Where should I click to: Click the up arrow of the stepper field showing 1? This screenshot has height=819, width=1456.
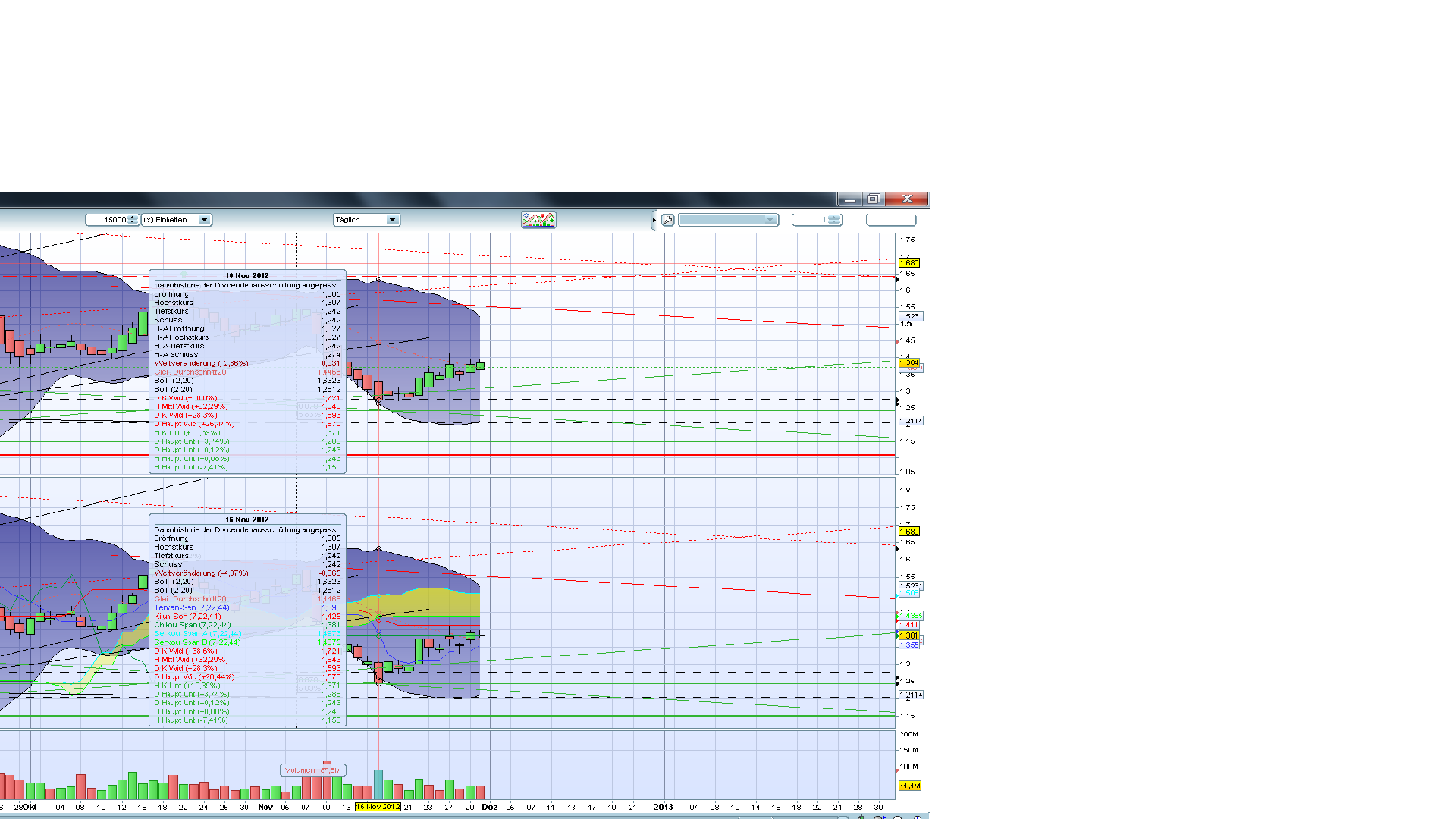(835, 218)
